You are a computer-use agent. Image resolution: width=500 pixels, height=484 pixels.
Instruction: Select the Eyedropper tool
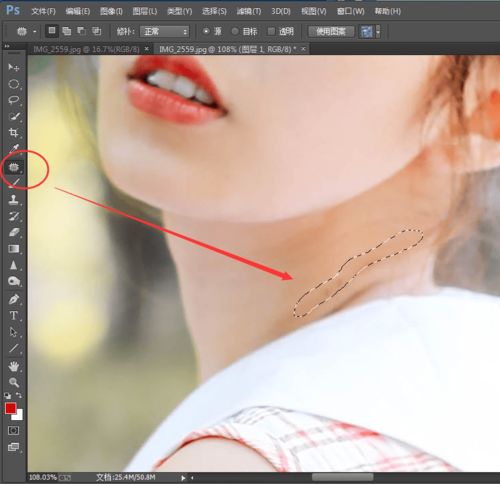(14, 149)
